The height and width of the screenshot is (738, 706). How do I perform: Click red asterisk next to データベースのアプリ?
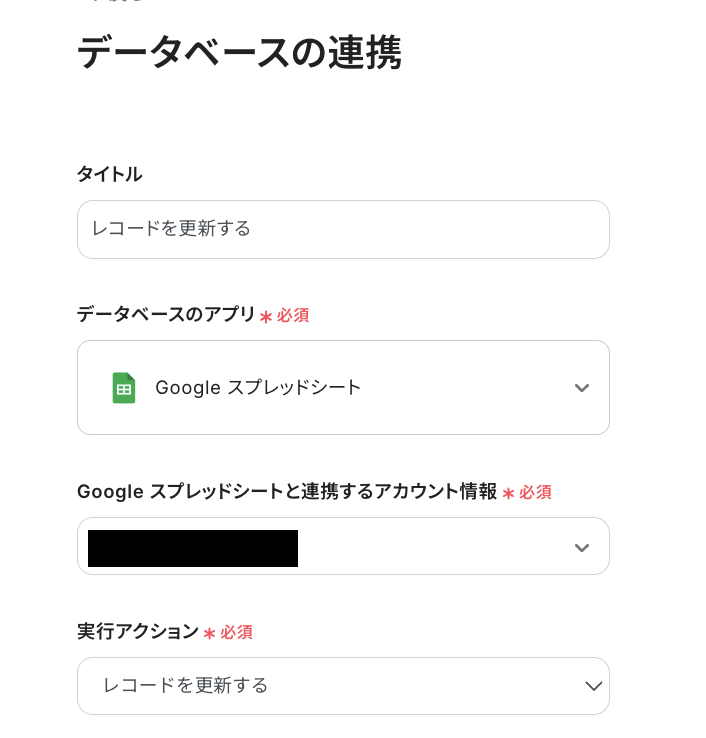pyautogui.click(x=266, y=317)
